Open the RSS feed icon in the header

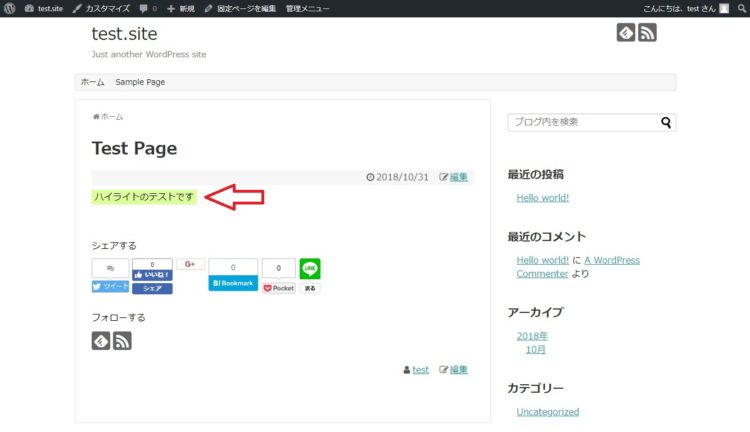point(647,33)
